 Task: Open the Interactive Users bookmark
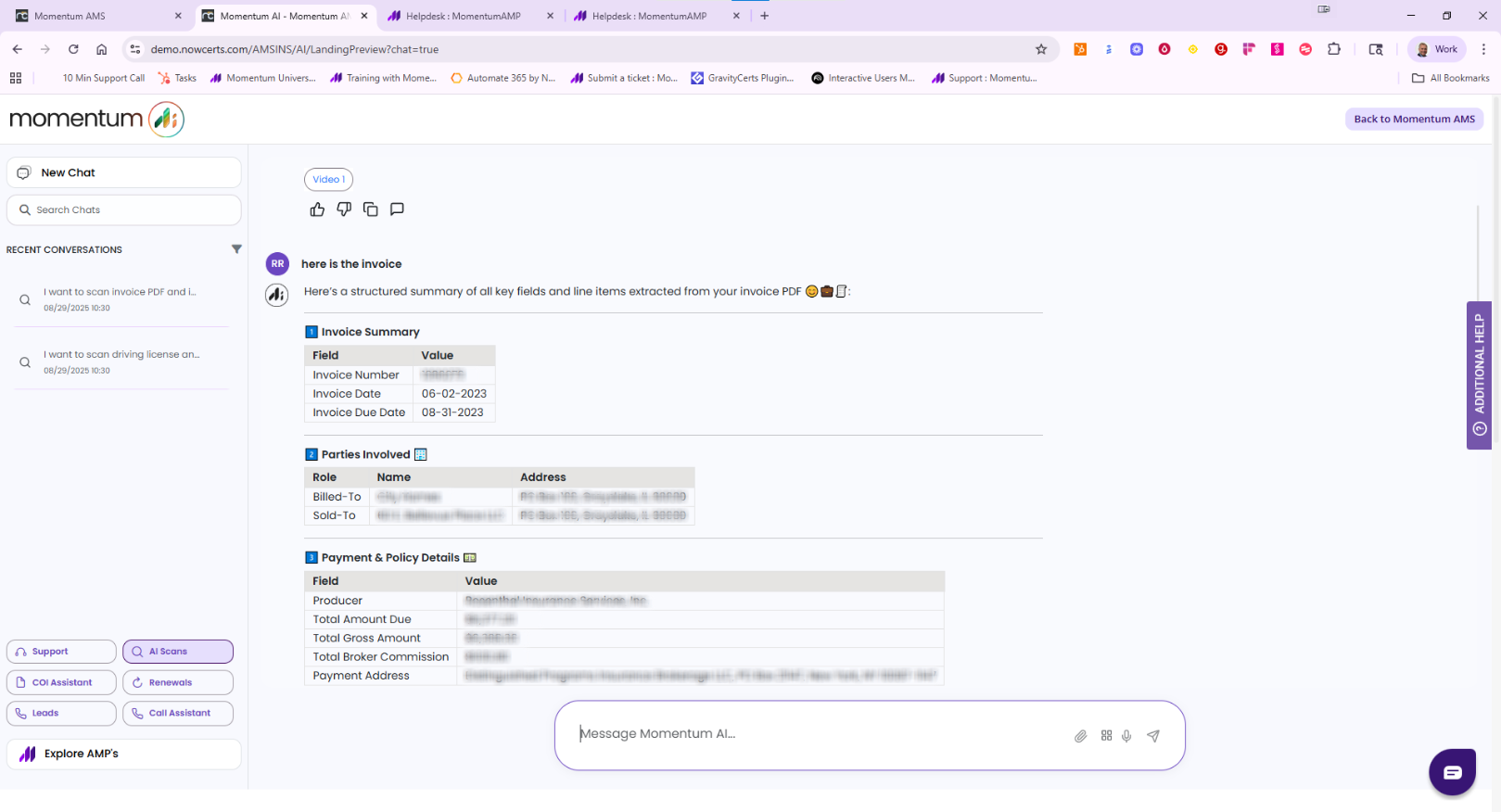(x=863, y=78)
